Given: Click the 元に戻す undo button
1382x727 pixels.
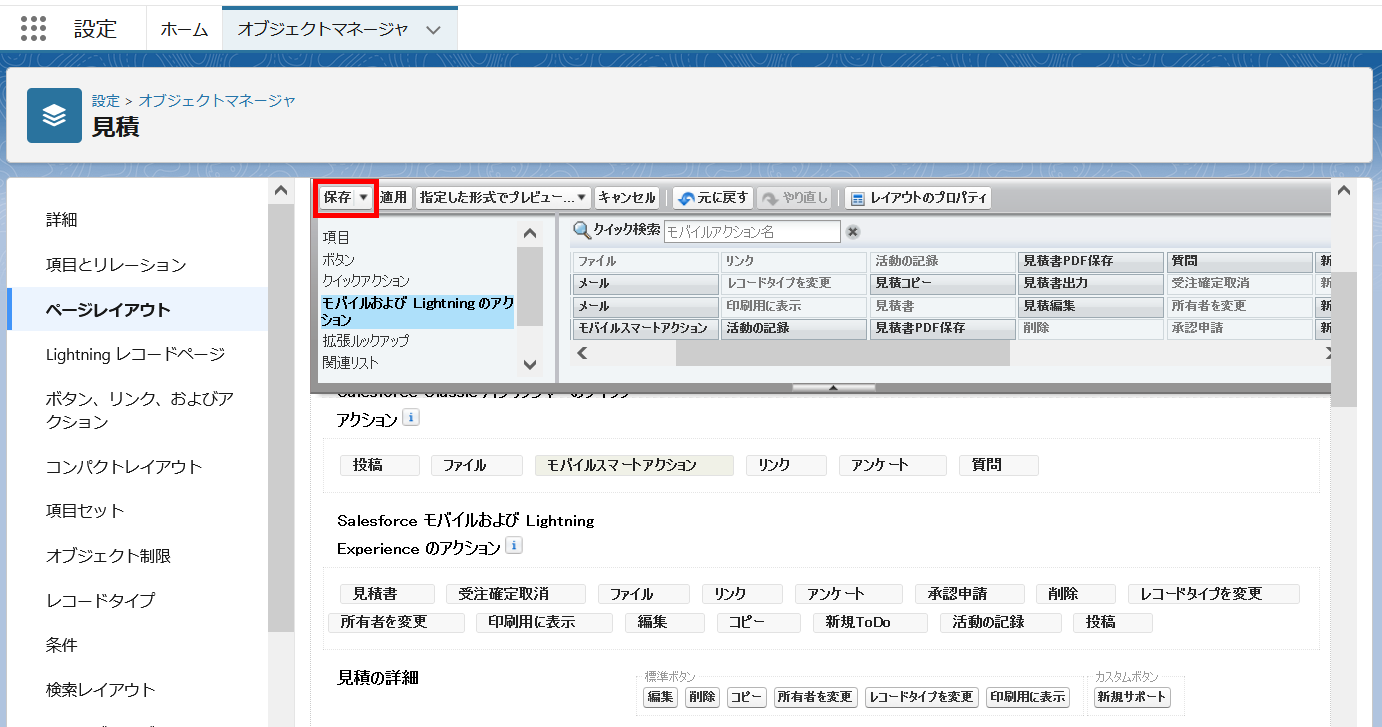Looking at the screenshot, I should tap(713, 198).
